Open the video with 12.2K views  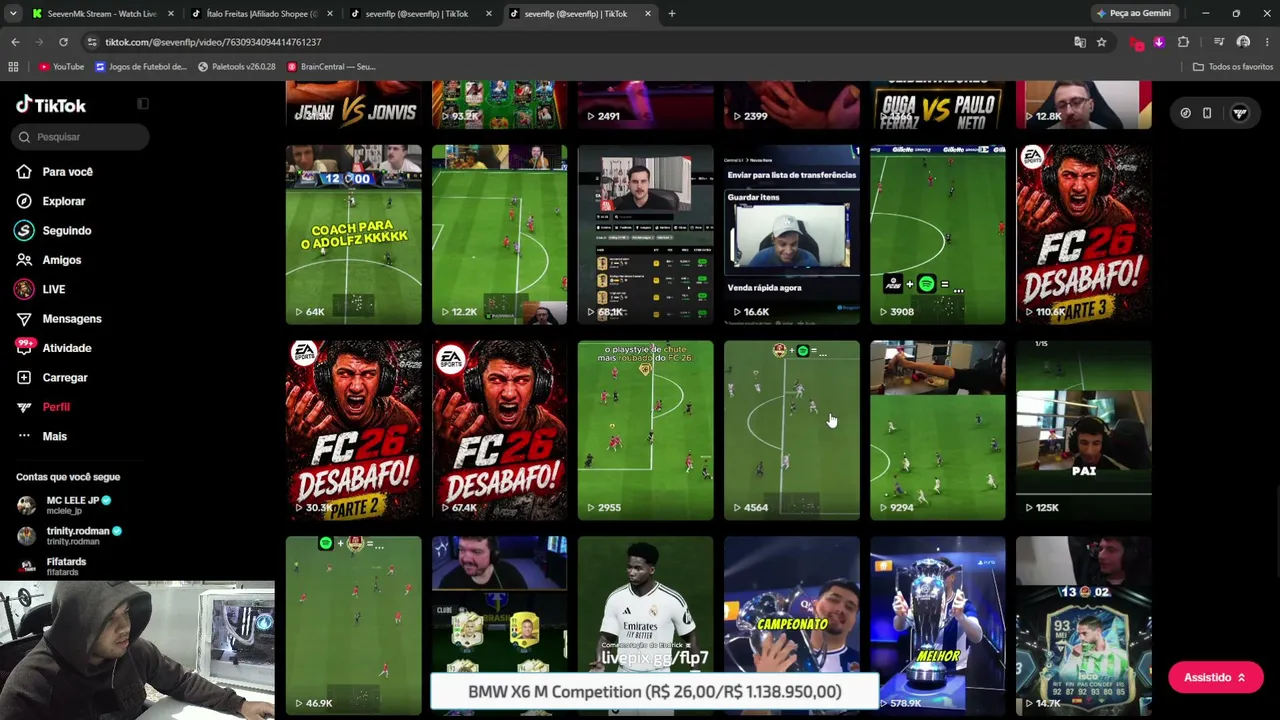tap(500, 235)
